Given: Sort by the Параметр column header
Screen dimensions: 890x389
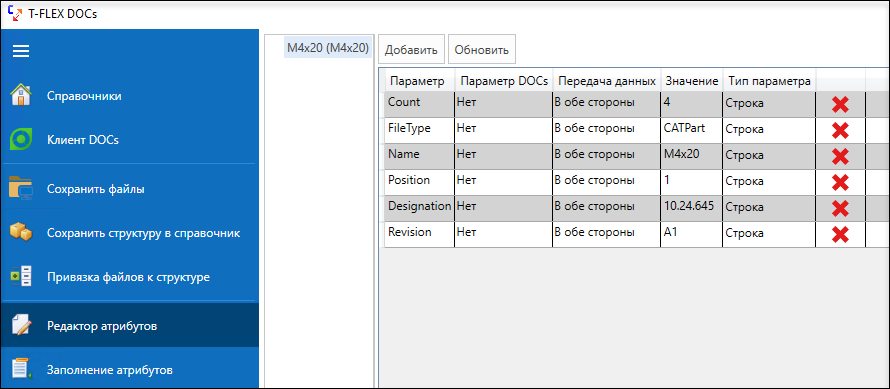Looking at the screenshot, I should [419, 81].
